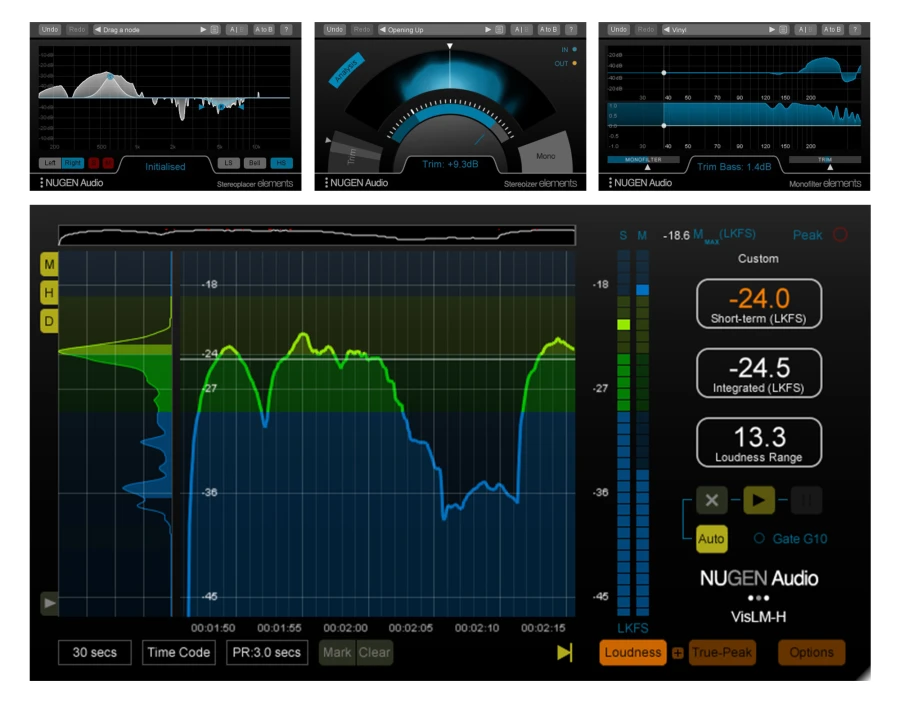Click the loudness overview strip above the graph
Screen dimensions: 900x703
click(317, 235)
